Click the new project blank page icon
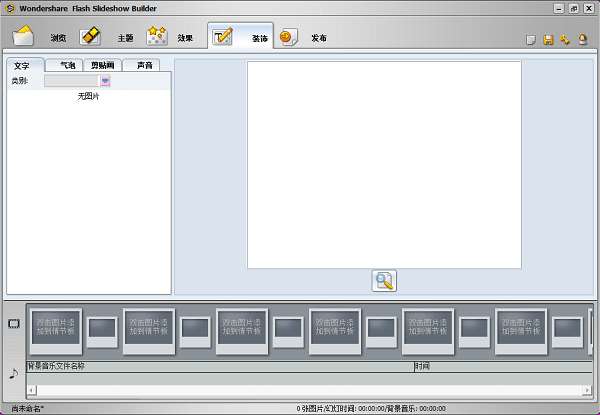Screen dimensions: 600x415 531,40
